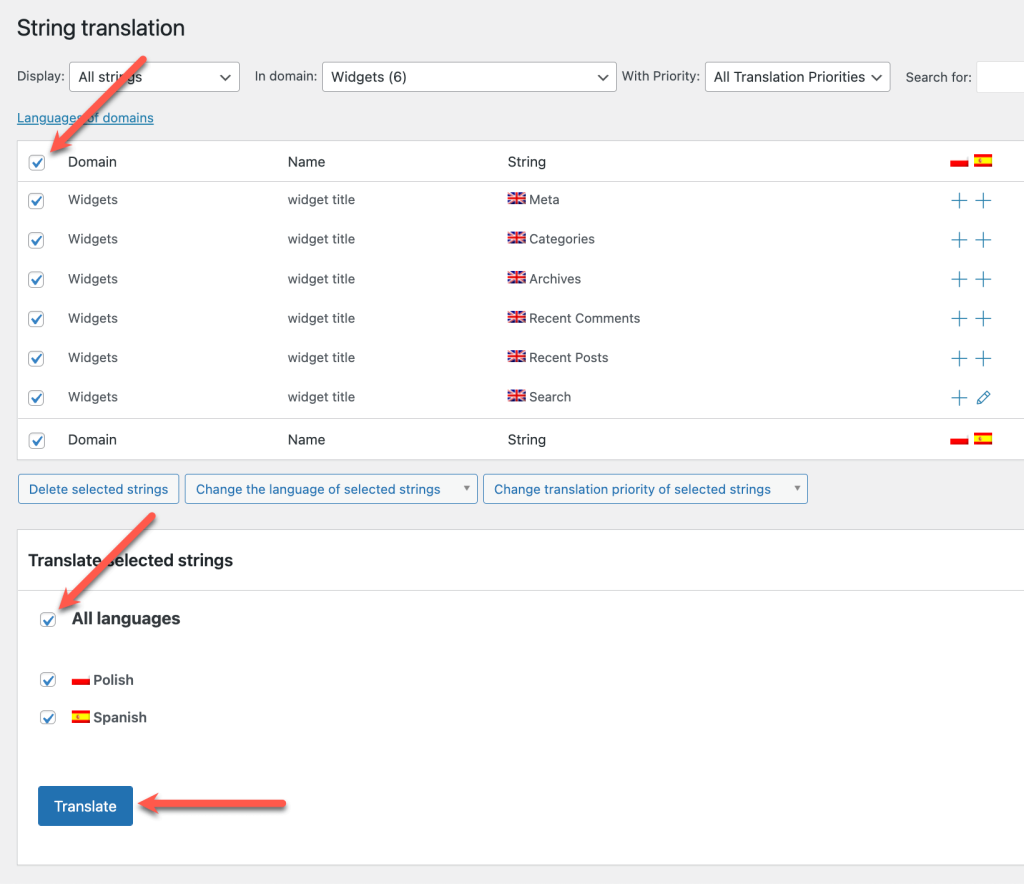Image resolution: width=1024 pixels, height=884 pixels.
Task: Open the Display All strings dropdown
Action: pyautogui.click(x=154, y=77)
